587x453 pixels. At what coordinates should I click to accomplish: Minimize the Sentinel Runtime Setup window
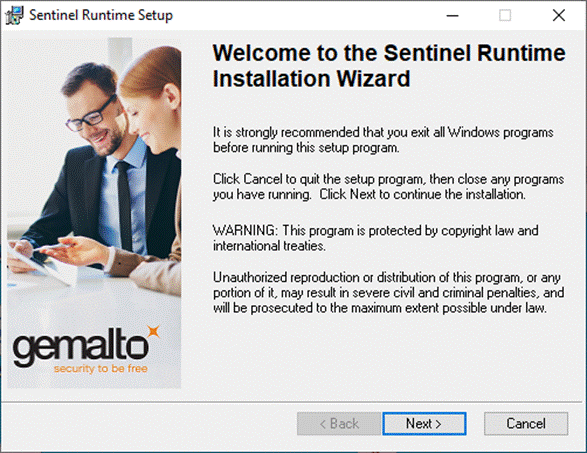452,15
